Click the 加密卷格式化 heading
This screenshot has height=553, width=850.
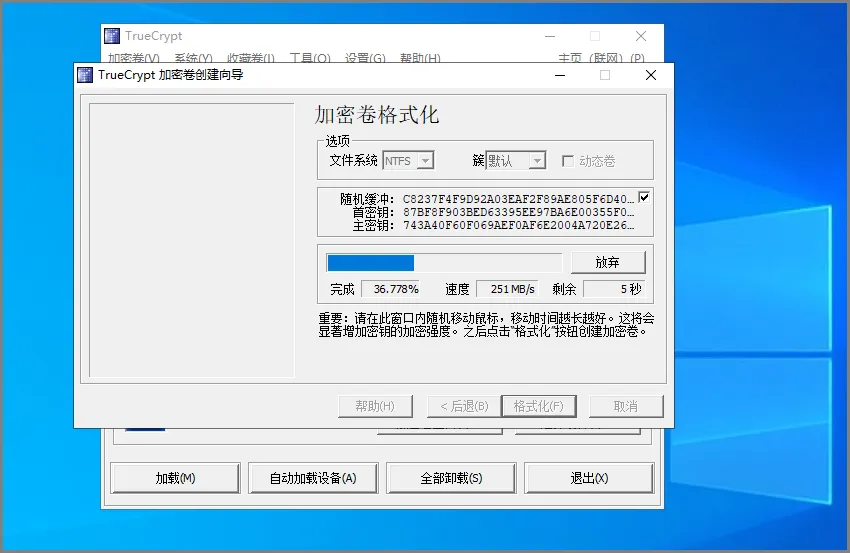click(x=377, y=115)
